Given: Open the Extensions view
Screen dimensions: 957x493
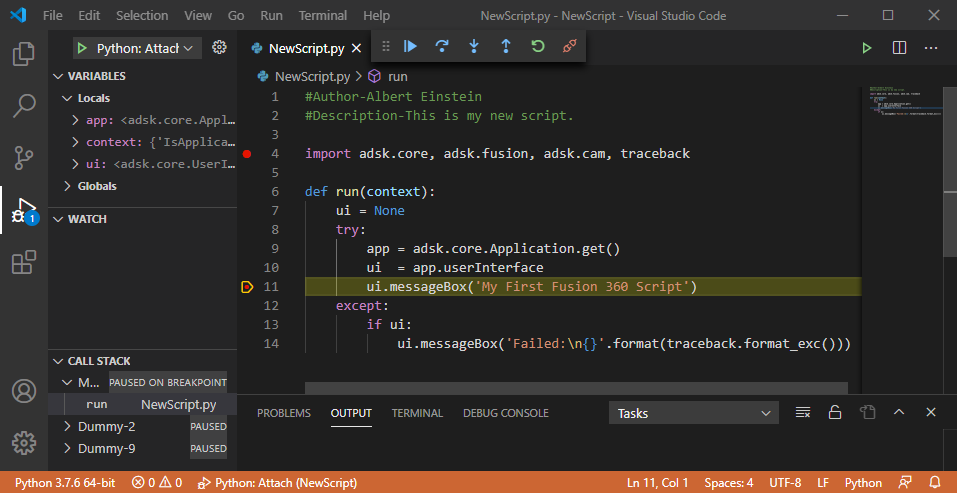Looking at the screenshot, I should (24, 262).
